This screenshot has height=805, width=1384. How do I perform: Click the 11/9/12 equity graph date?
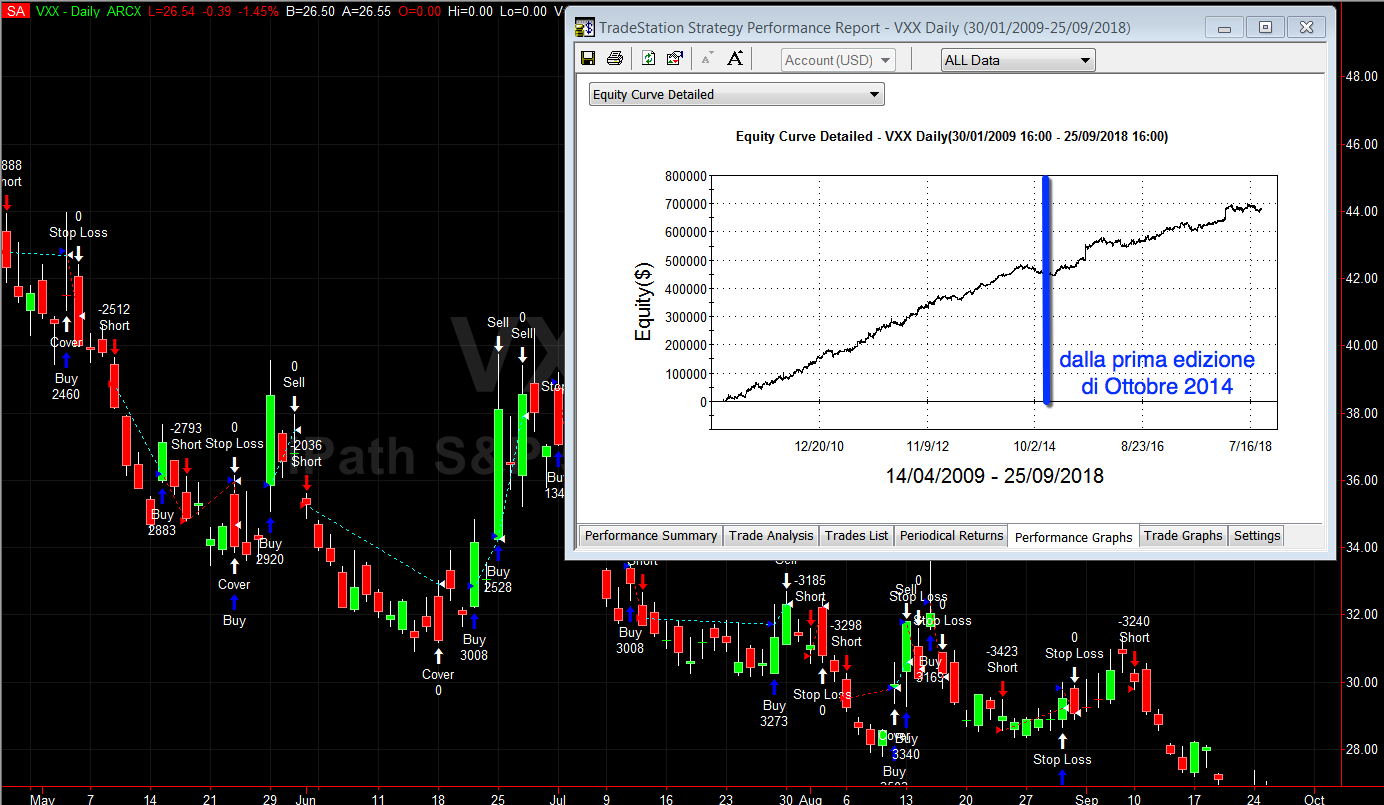[x=928, y=446]
